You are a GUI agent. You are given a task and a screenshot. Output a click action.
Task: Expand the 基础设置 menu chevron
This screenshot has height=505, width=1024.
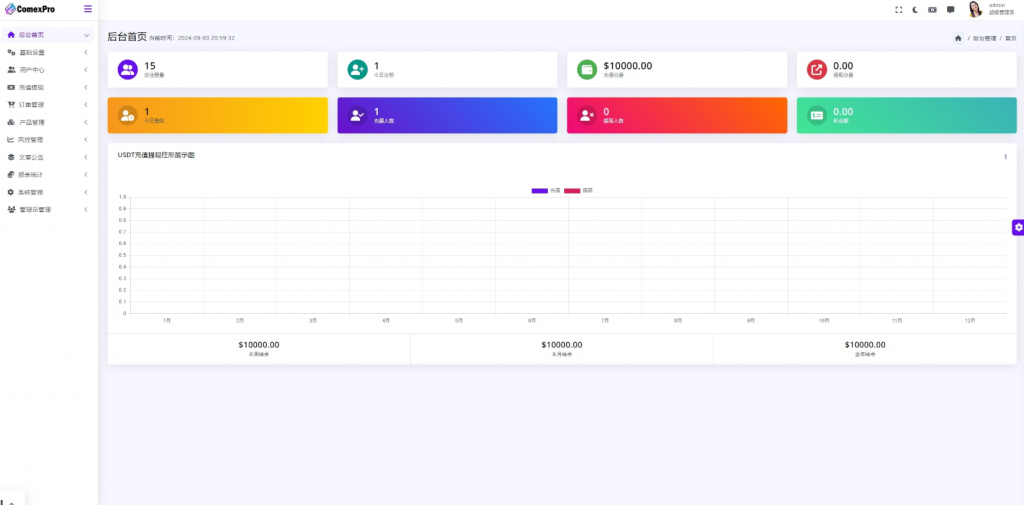86,52
